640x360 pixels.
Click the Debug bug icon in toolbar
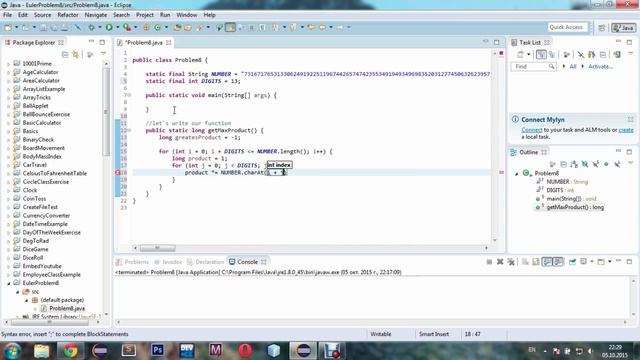[x=91, y=27]
